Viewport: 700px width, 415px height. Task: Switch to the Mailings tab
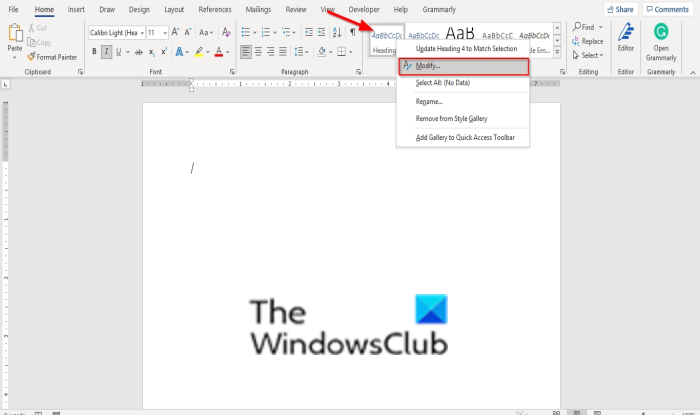[258, 9]
